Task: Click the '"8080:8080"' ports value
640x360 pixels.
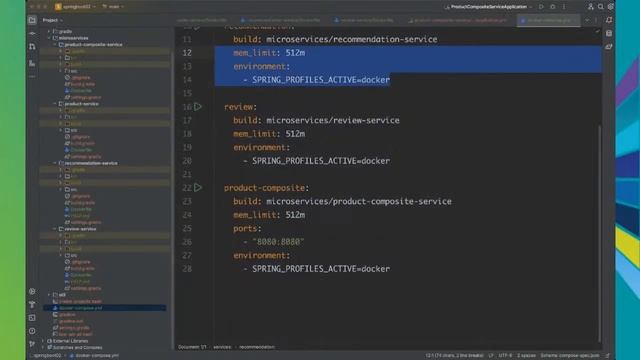Action: (x=278, y=242)
